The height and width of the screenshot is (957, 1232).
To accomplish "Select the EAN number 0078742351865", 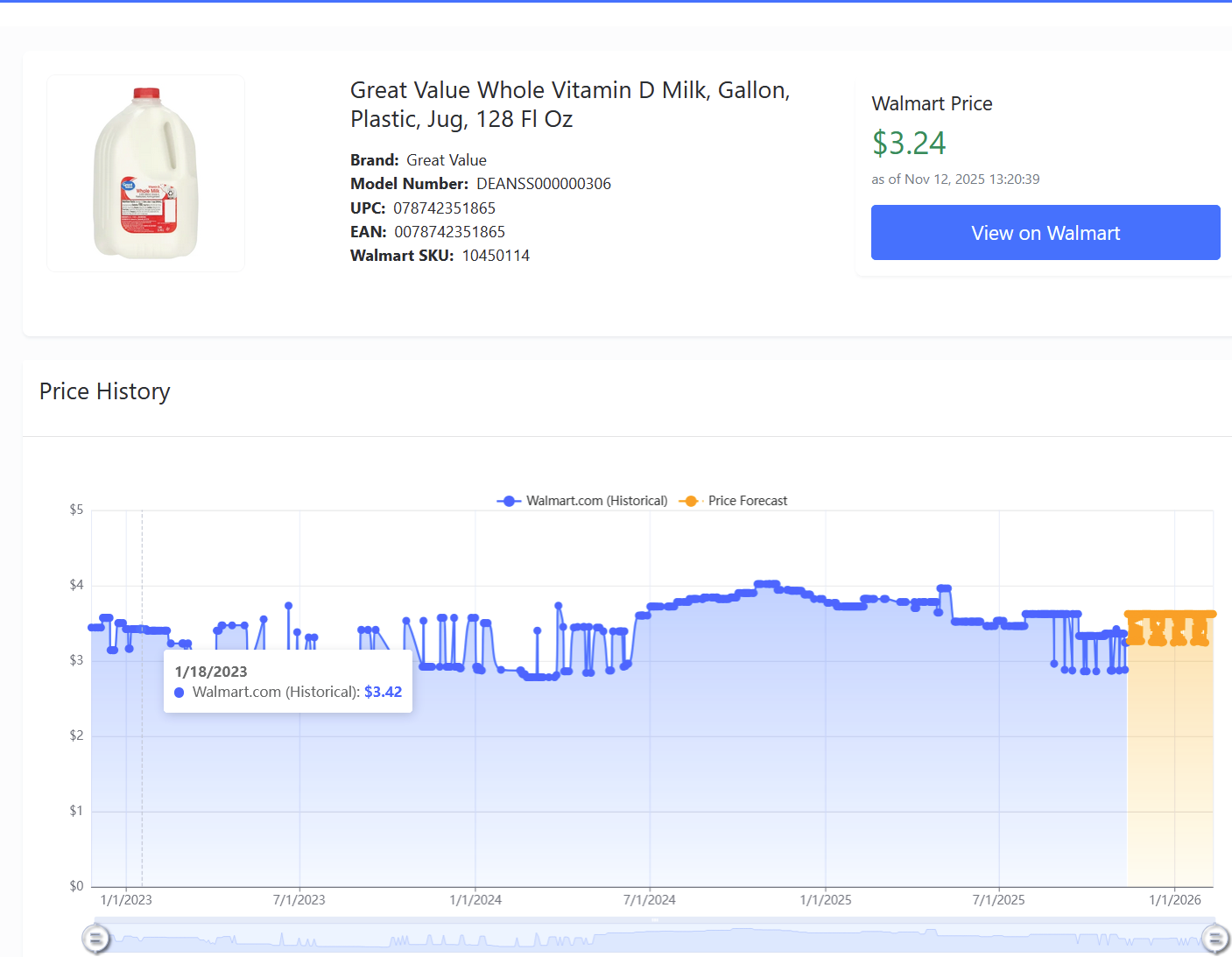I will coord(449,232).
